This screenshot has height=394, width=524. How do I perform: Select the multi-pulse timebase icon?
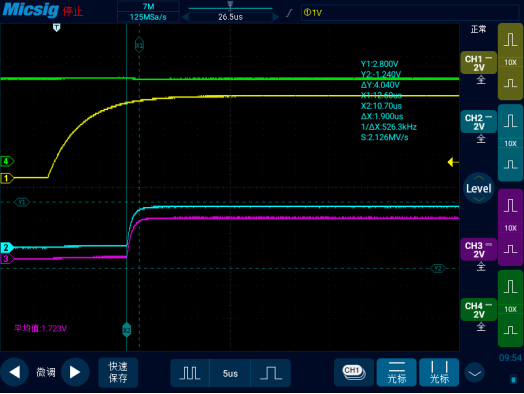click(190, 373)
